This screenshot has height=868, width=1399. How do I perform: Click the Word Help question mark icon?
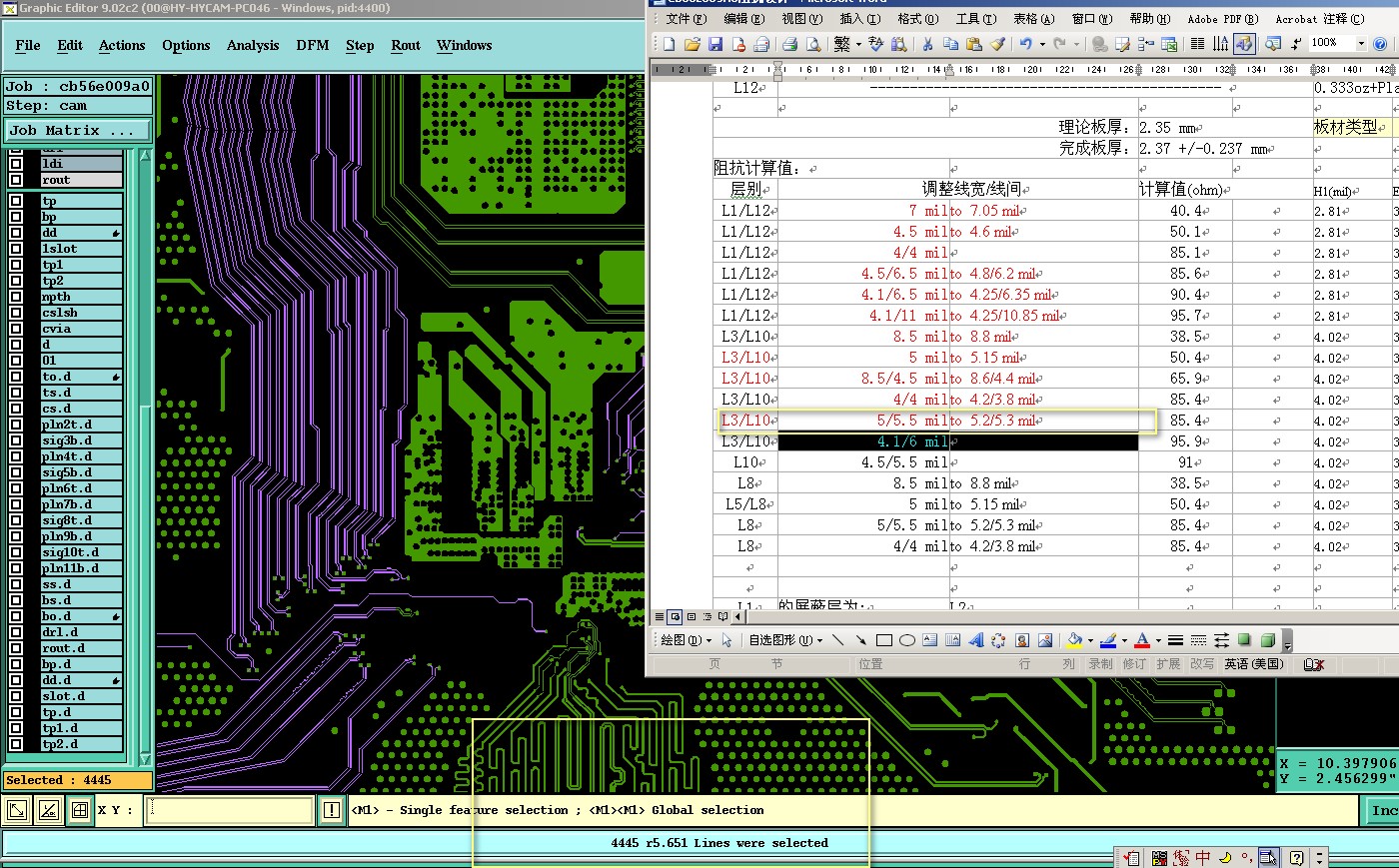[x=1380, y=44]
